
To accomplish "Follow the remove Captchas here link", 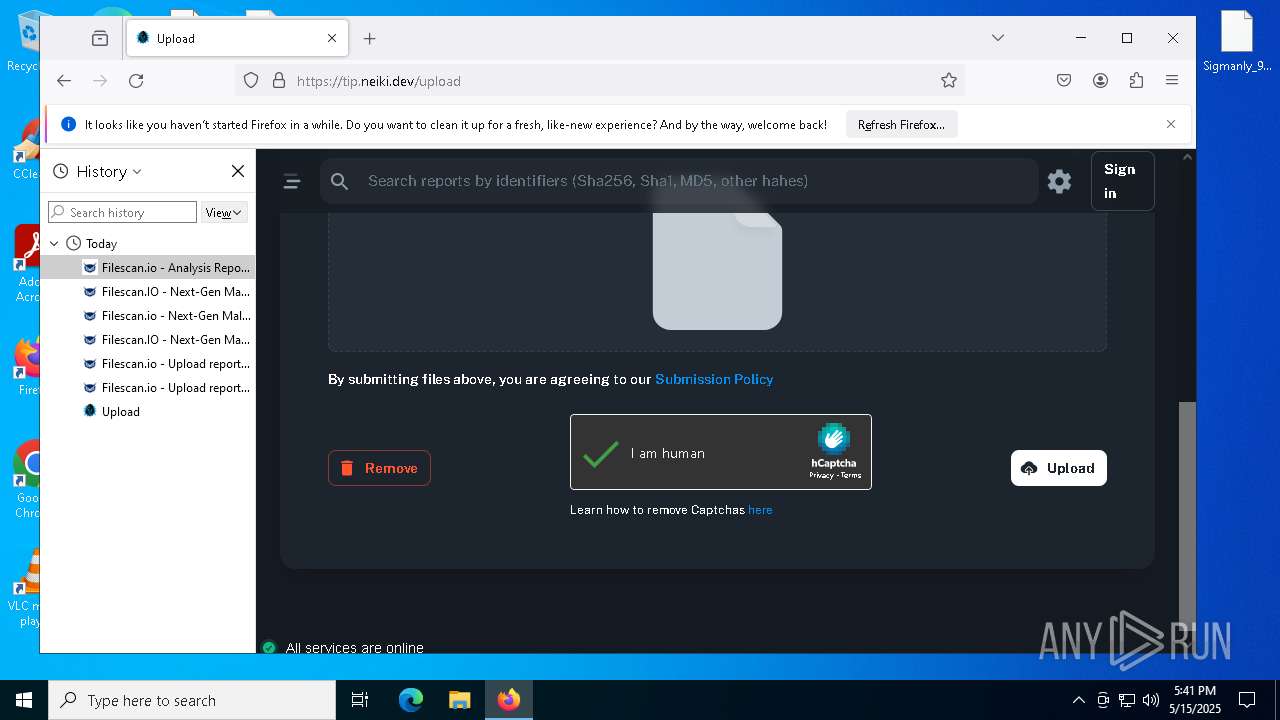I will 760,510.
